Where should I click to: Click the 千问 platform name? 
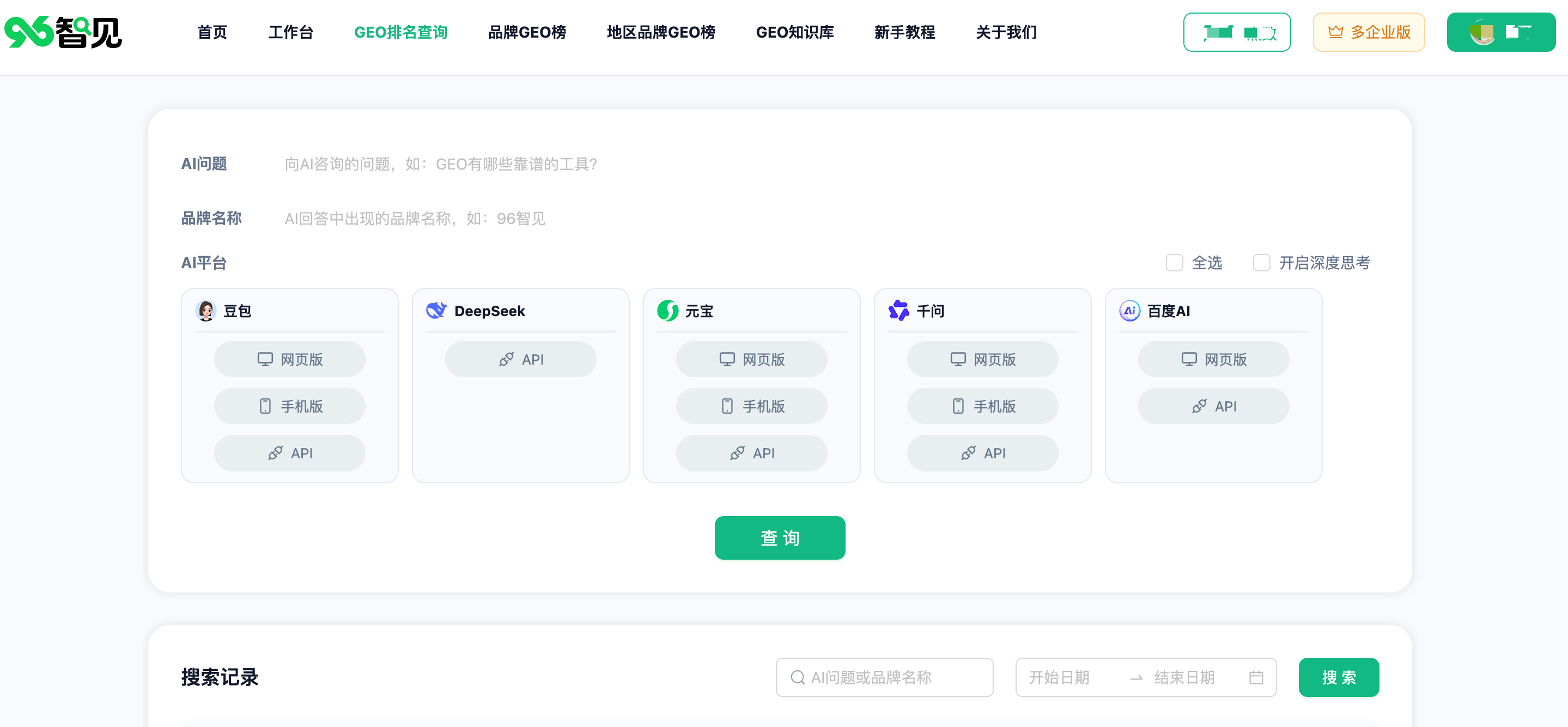930,311
